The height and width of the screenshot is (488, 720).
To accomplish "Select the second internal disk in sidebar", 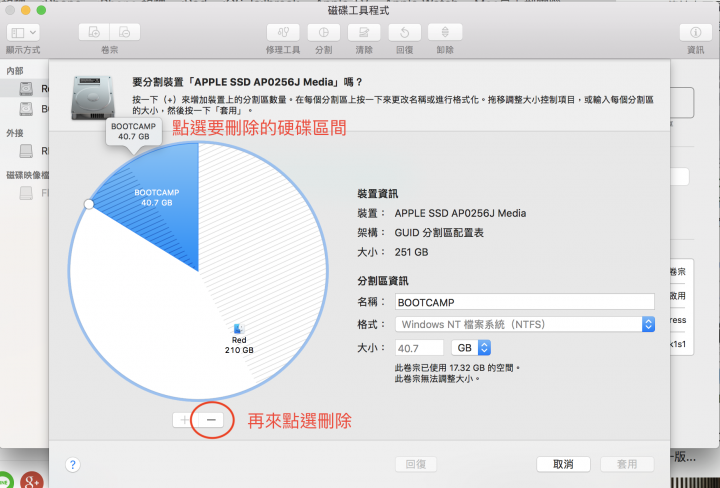I will tap(25, 109).
